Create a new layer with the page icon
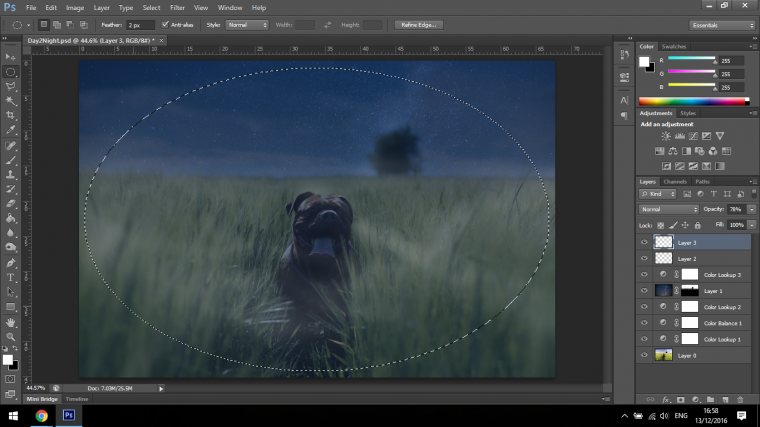 pyautogui.click(x=725, y=400)
